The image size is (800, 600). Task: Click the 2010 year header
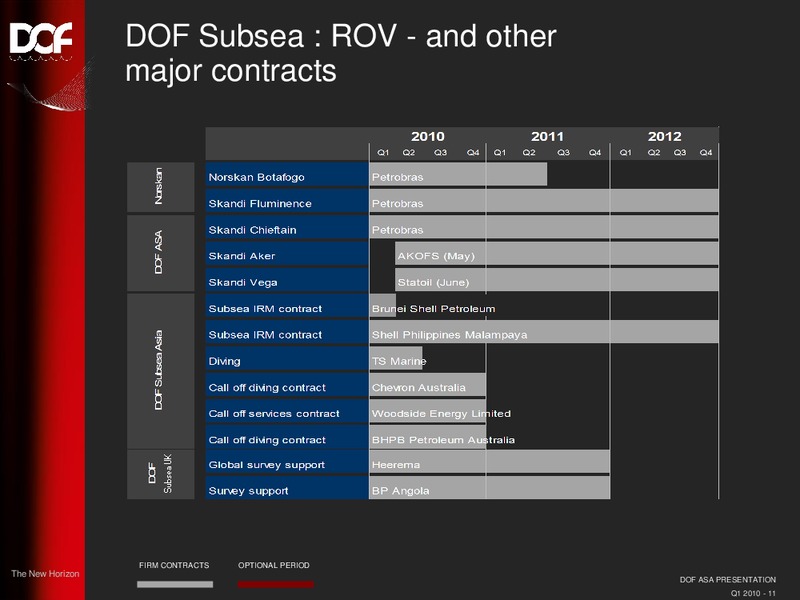point(428,136)
